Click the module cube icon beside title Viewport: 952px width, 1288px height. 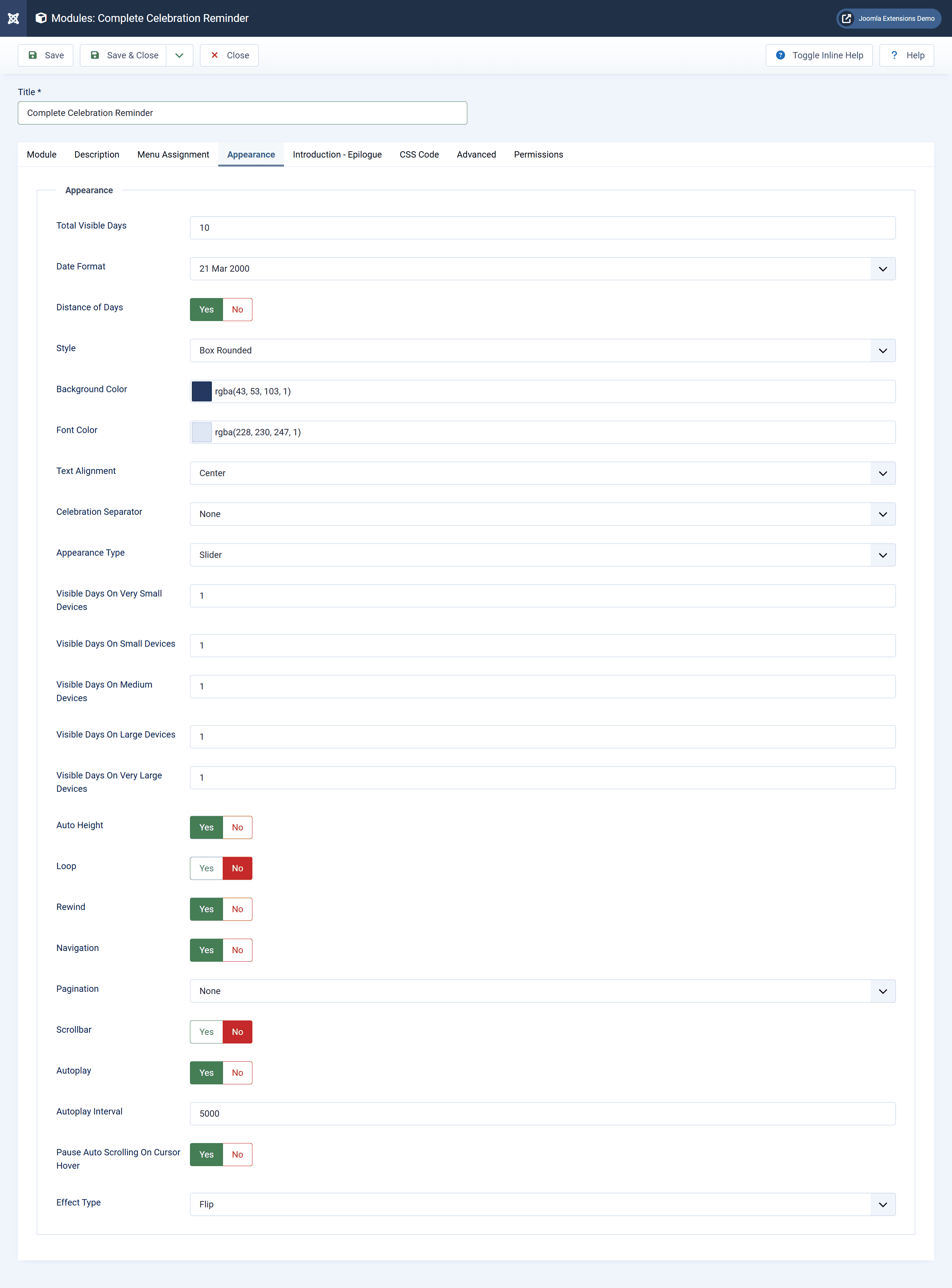41,19
